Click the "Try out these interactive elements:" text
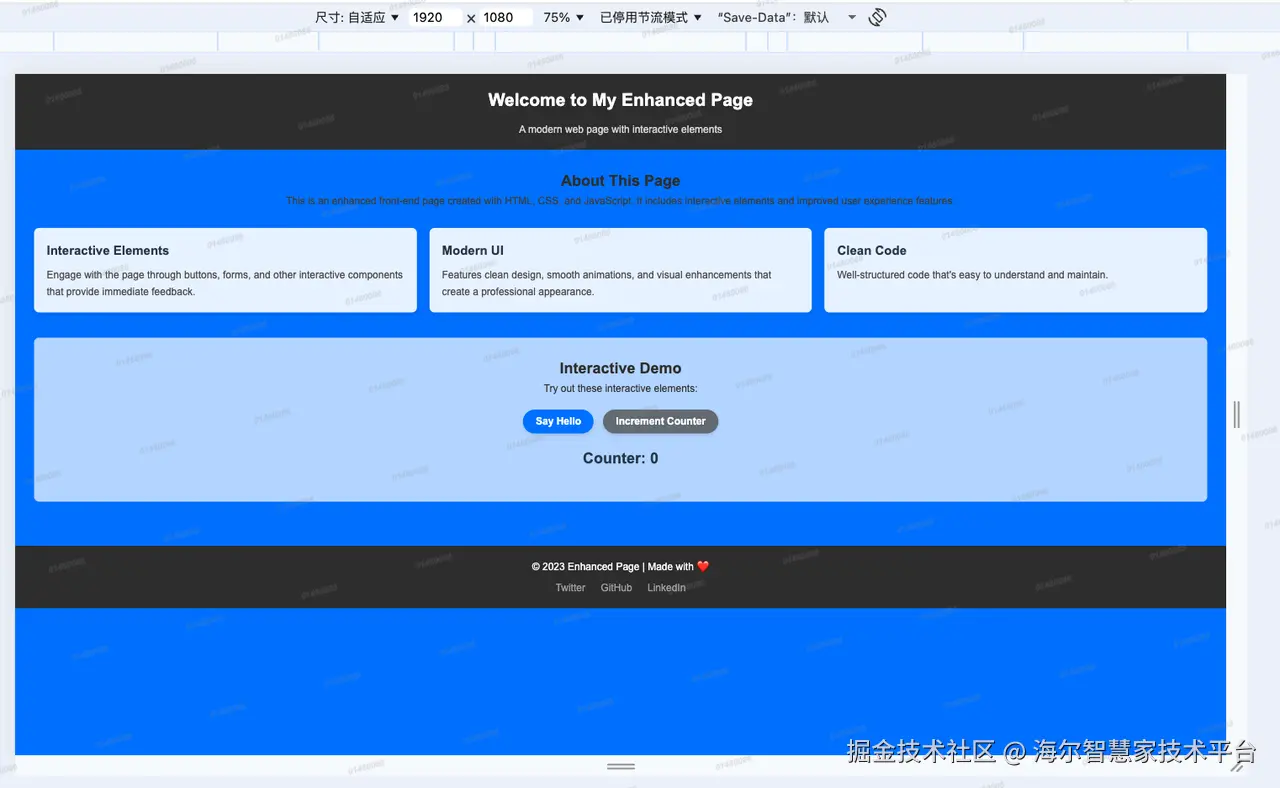 pyautogui.click(x=621, y=389)
